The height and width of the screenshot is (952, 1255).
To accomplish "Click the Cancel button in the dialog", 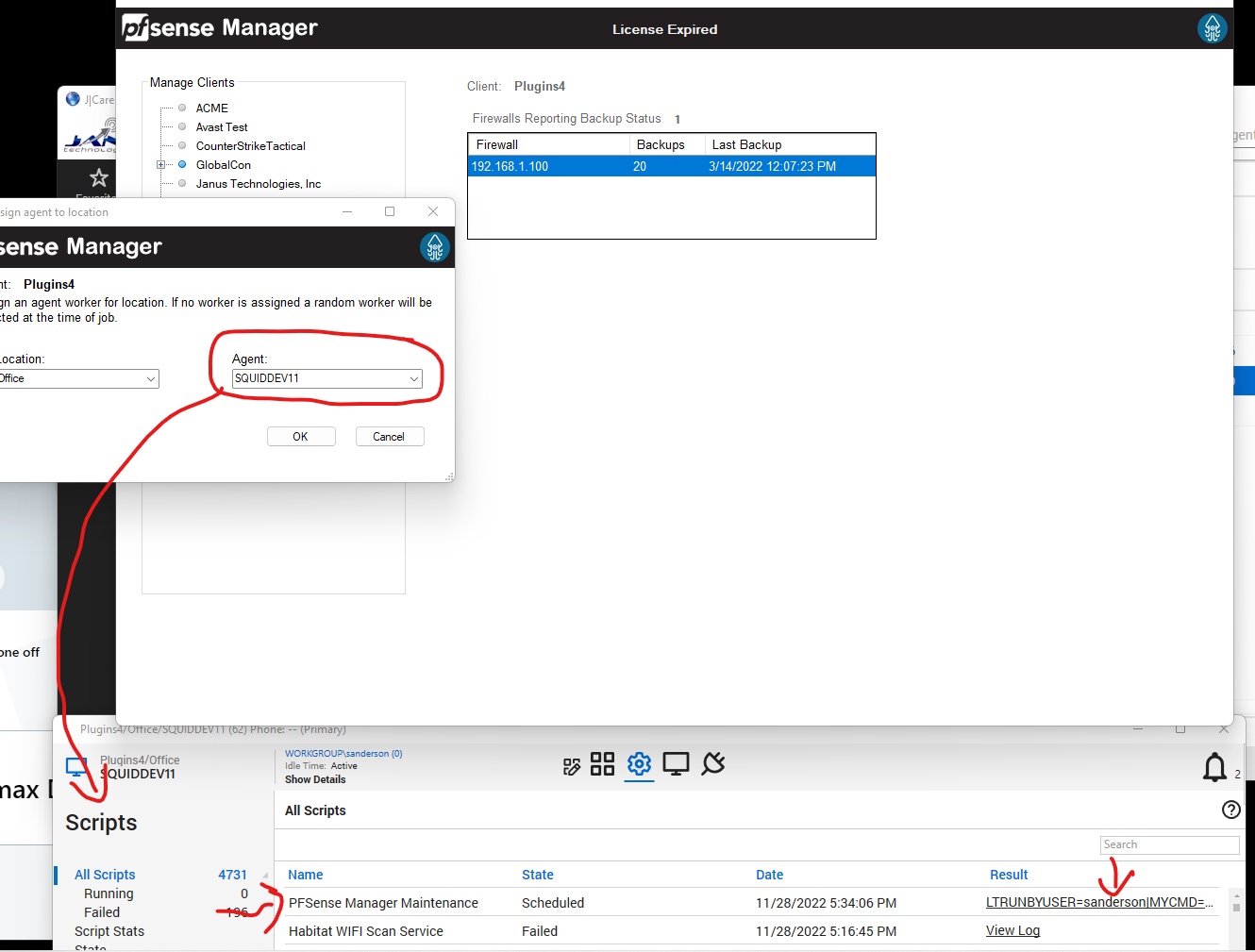I will 390,437.
